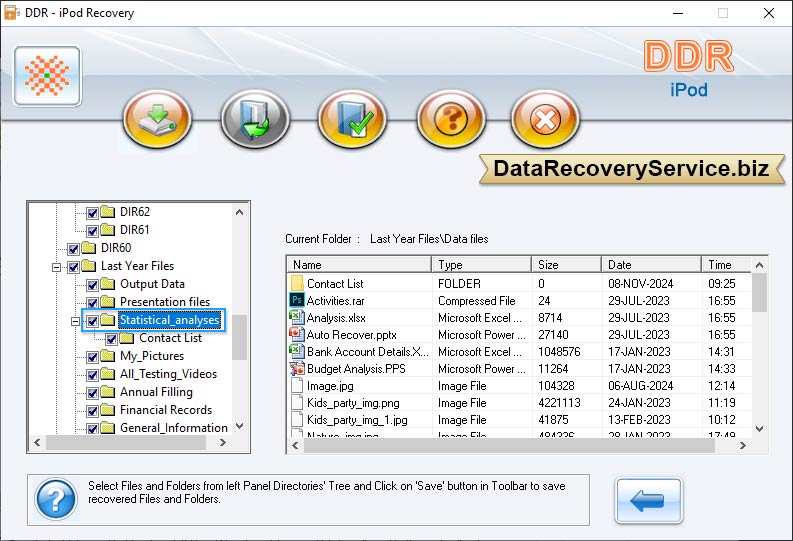Click the icon beside Budget Analysis.PPS

point(296,369)
